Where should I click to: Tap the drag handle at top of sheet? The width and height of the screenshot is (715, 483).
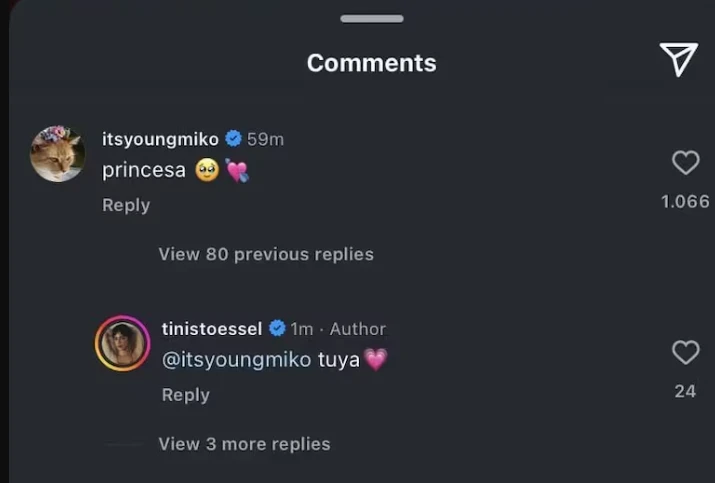click(371, 19)
